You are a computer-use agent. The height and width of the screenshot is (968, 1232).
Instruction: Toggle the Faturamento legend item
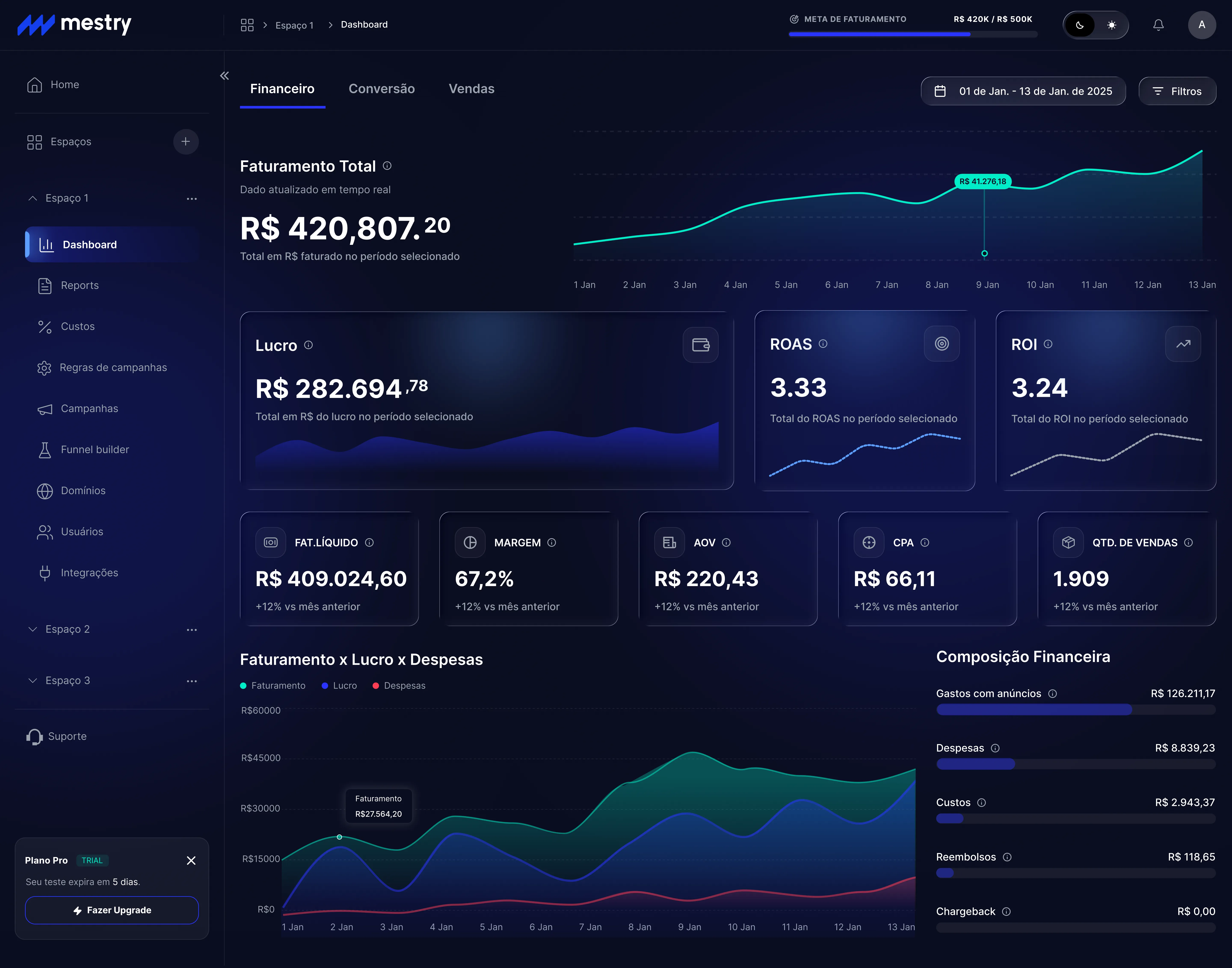pyautogui.click(x=273, y=685)
